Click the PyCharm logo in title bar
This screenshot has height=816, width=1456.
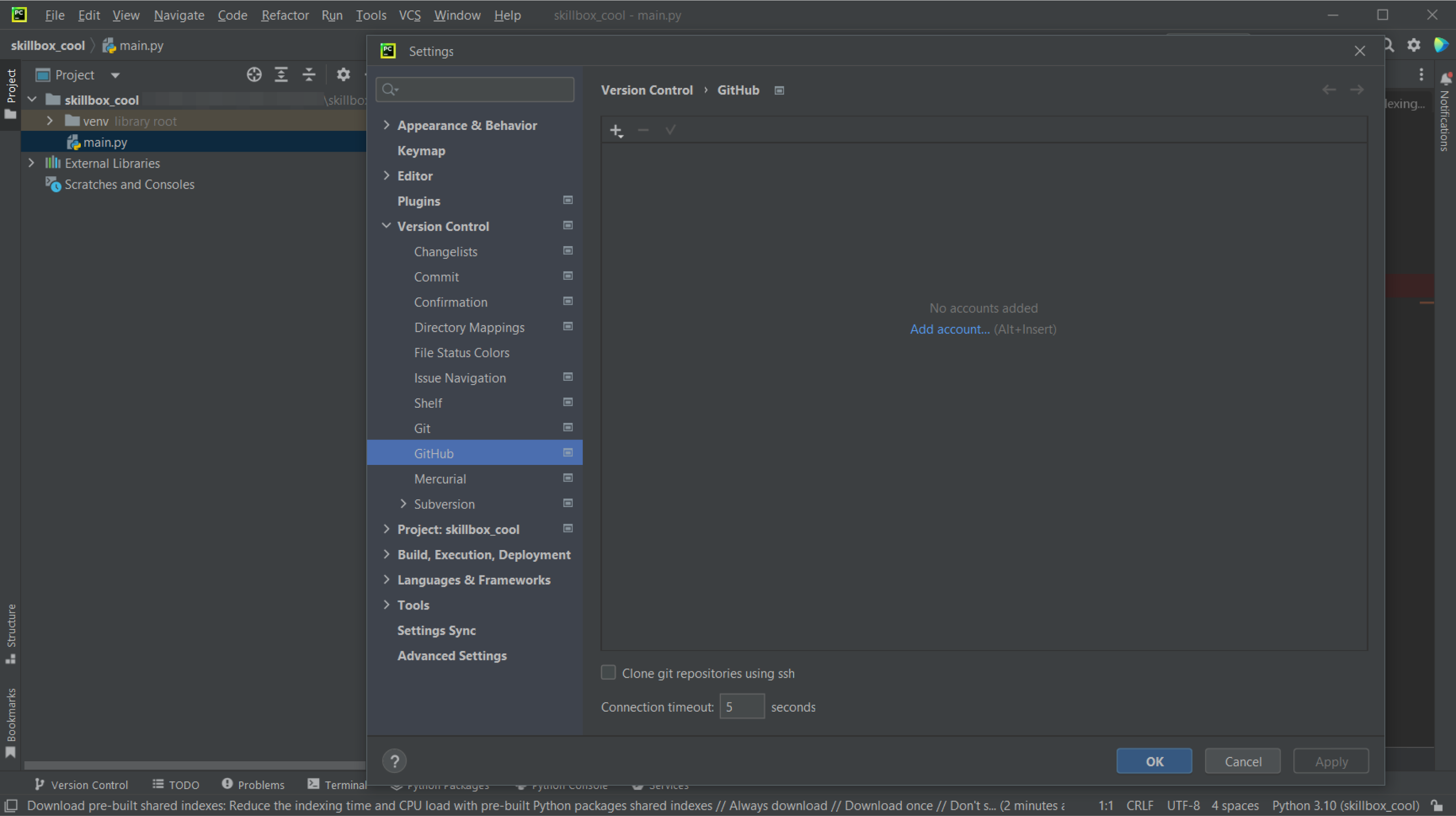19,15
